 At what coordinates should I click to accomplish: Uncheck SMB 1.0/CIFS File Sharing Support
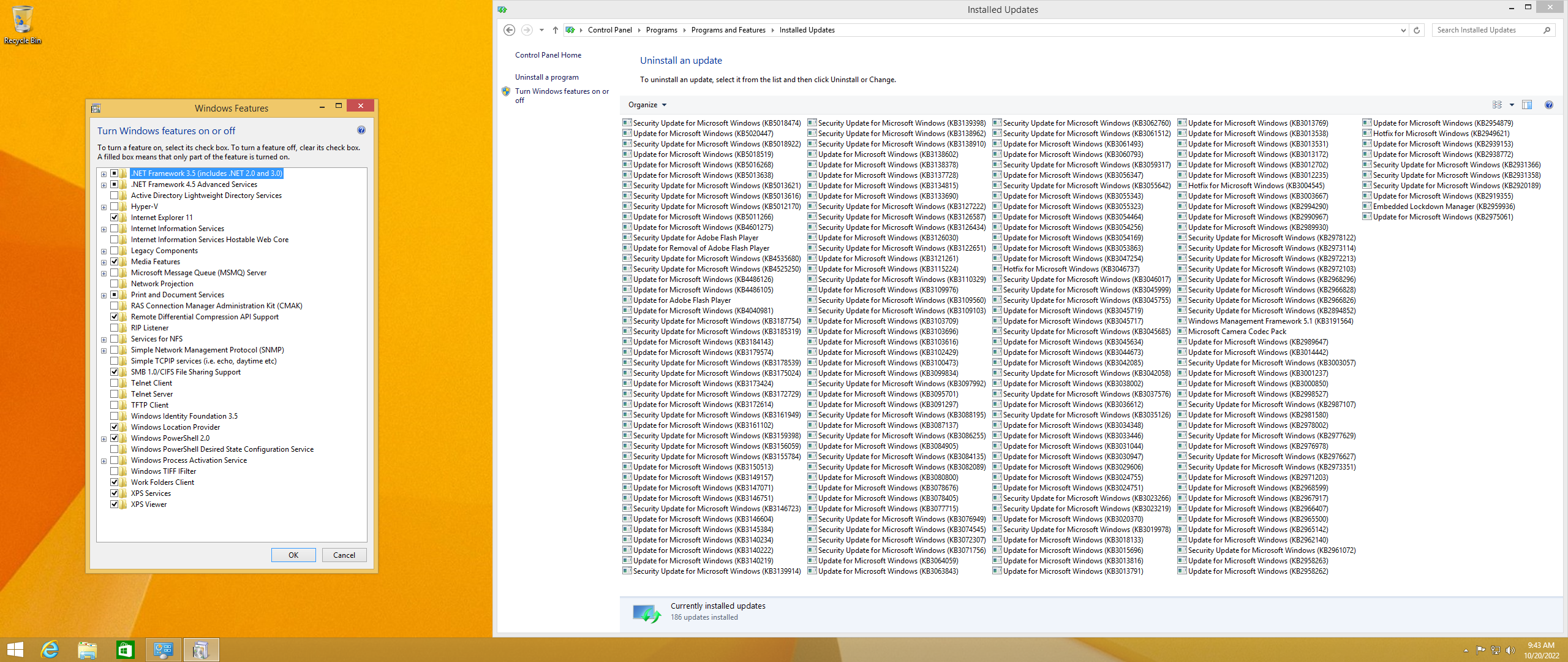pos(115,372)
